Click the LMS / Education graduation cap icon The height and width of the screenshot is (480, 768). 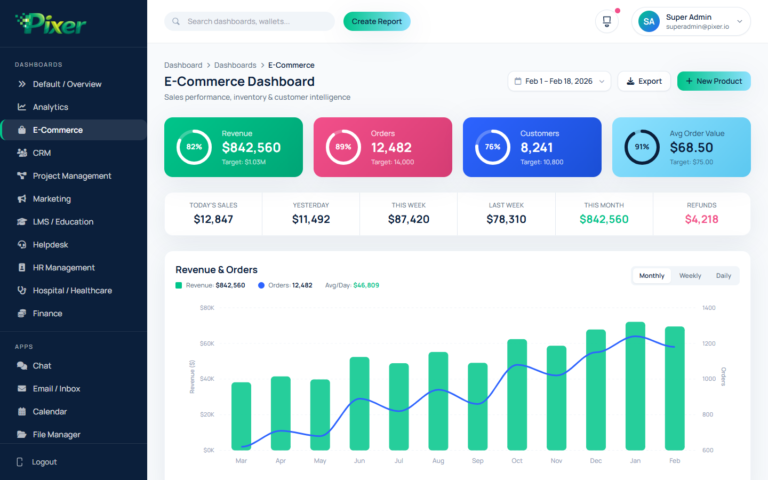pyautogui.click(x=22, y=222)
